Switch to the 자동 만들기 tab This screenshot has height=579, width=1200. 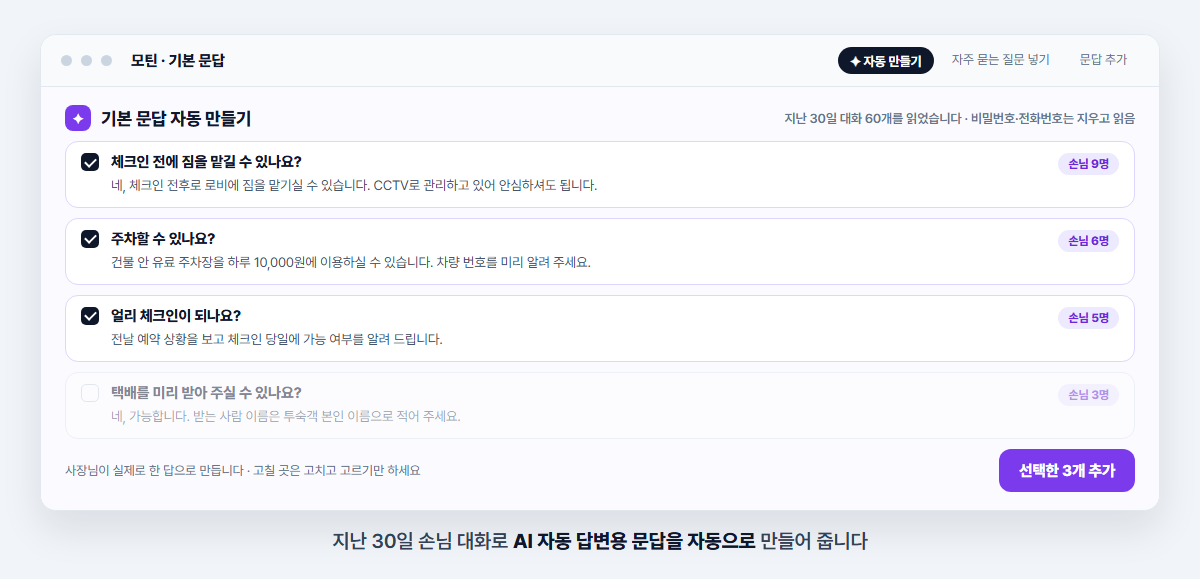[886, 60]
